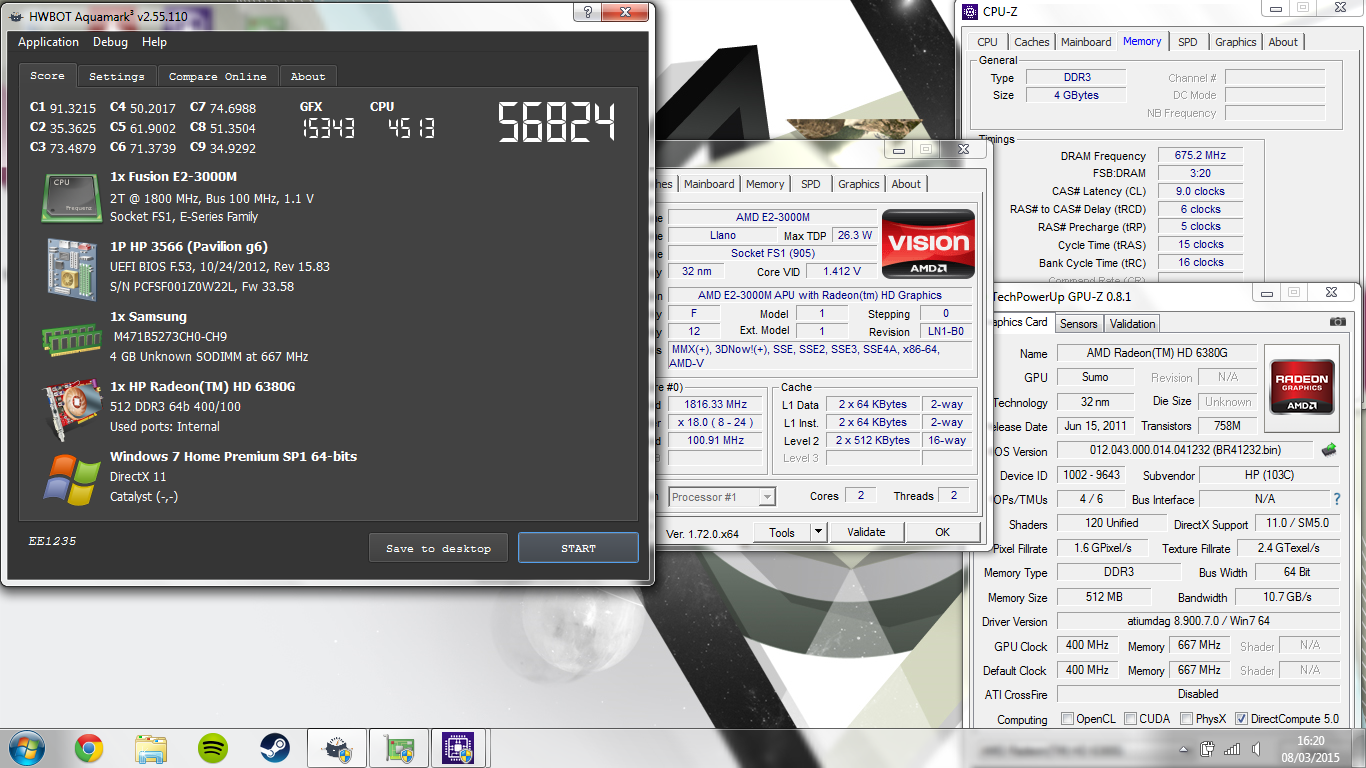Image resolution: width=1366 pixels, height=768 pixels.
Task: Click the GPU-Z camera screenshot icon
Action: pyautogui.click(x=1337, y=322)
